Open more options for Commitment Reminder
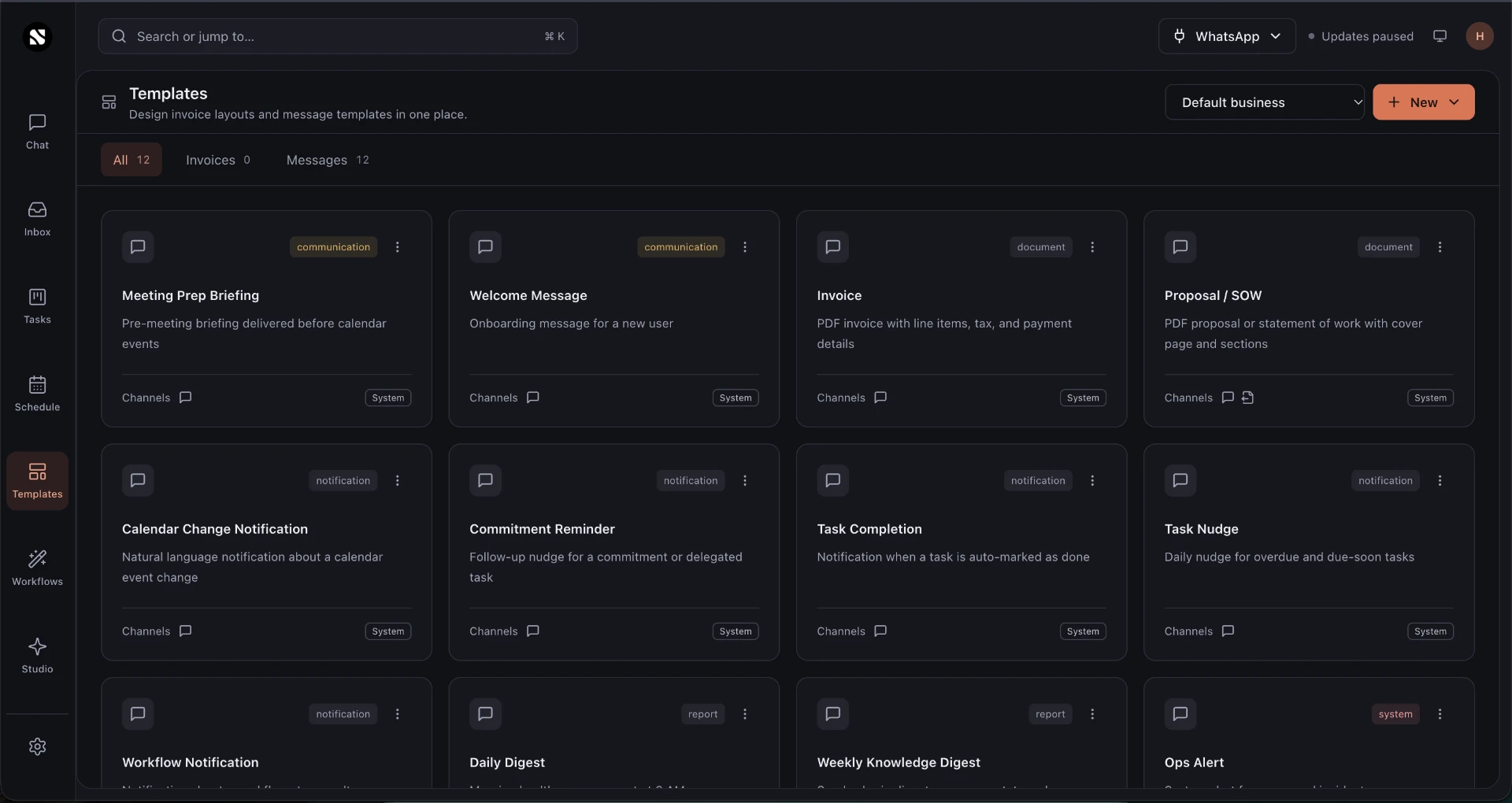This screenshot has height=803, width=1512. [x=745, y=481]
